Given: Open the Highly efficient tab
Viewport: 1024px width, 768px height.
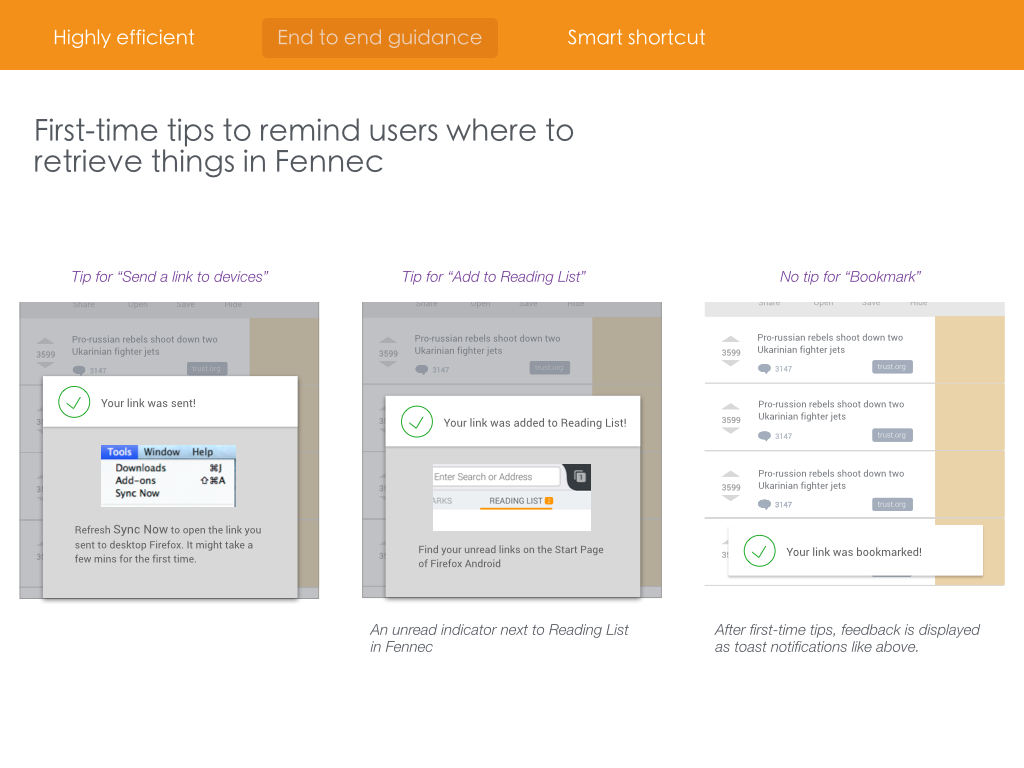Looking at the screenshot, I should [124, 37].
